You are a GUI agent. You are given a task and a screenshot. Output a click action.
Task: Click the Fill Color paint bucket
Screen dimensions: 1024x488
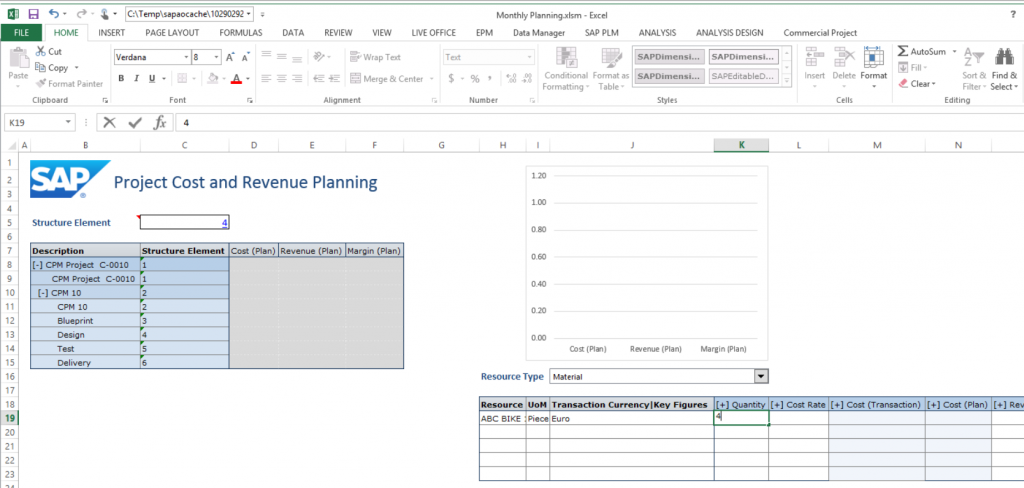click(212, 79)
